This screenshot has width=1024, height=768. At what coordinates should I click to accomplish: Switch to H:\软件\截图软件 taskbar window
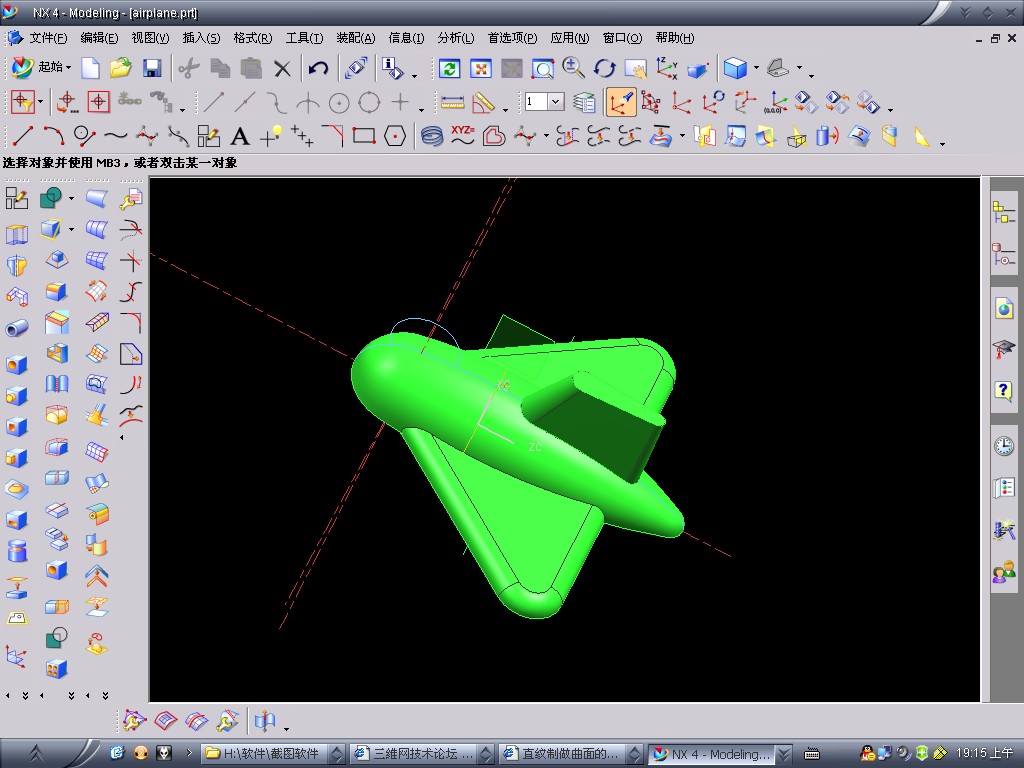[272, 754]
